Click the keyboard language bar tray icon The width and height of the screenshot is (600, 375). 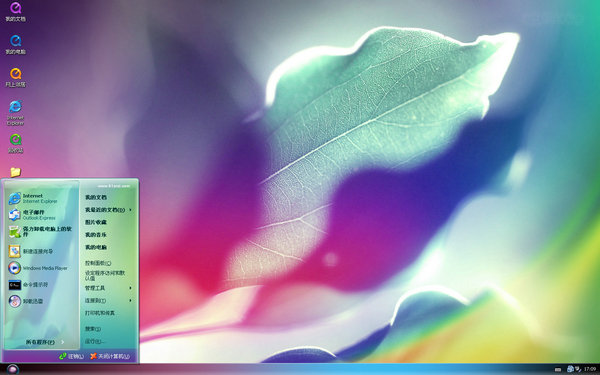(558, 369)
